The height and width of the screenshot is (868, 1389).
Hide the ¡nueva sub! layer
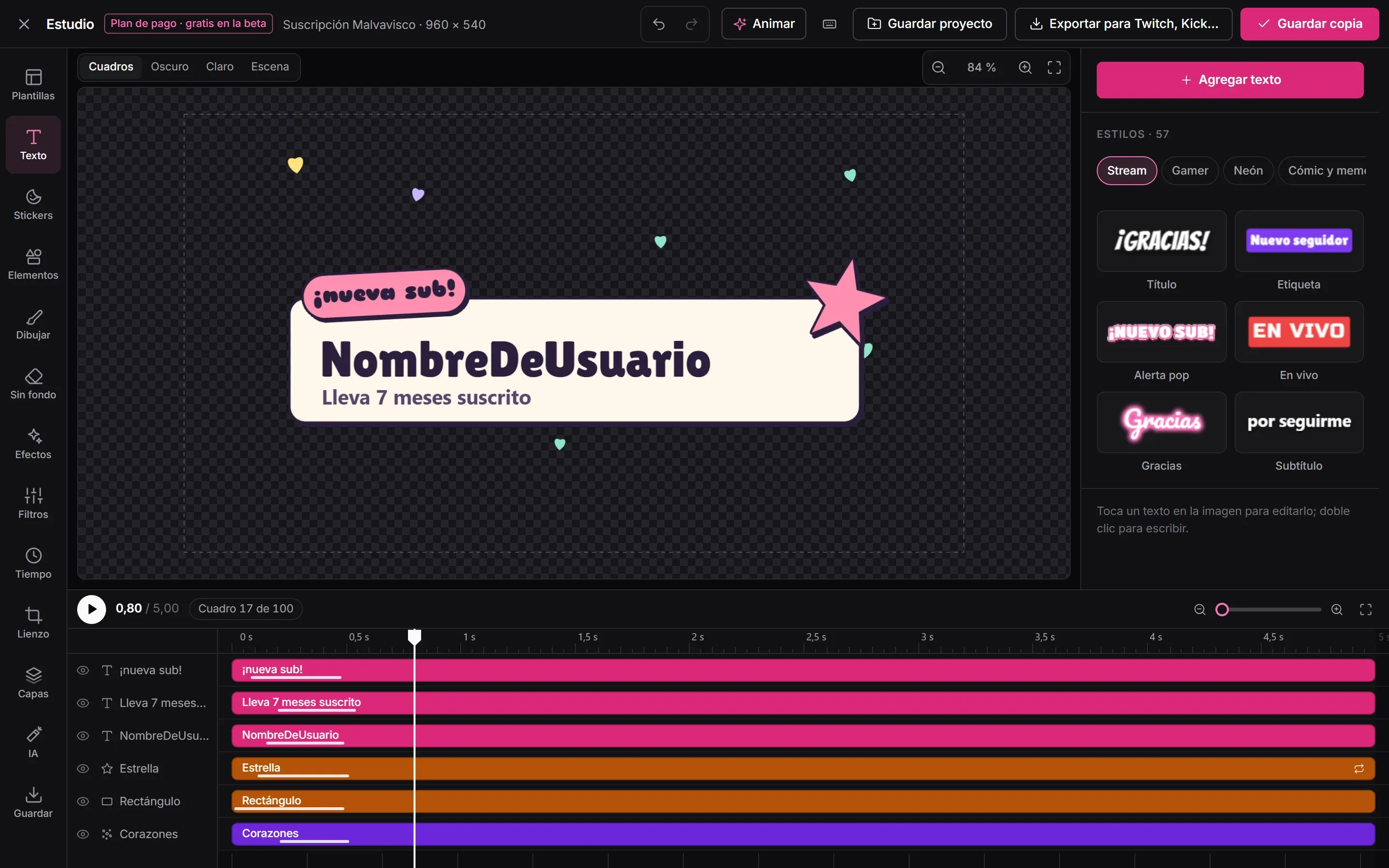(x=83, y=670)
